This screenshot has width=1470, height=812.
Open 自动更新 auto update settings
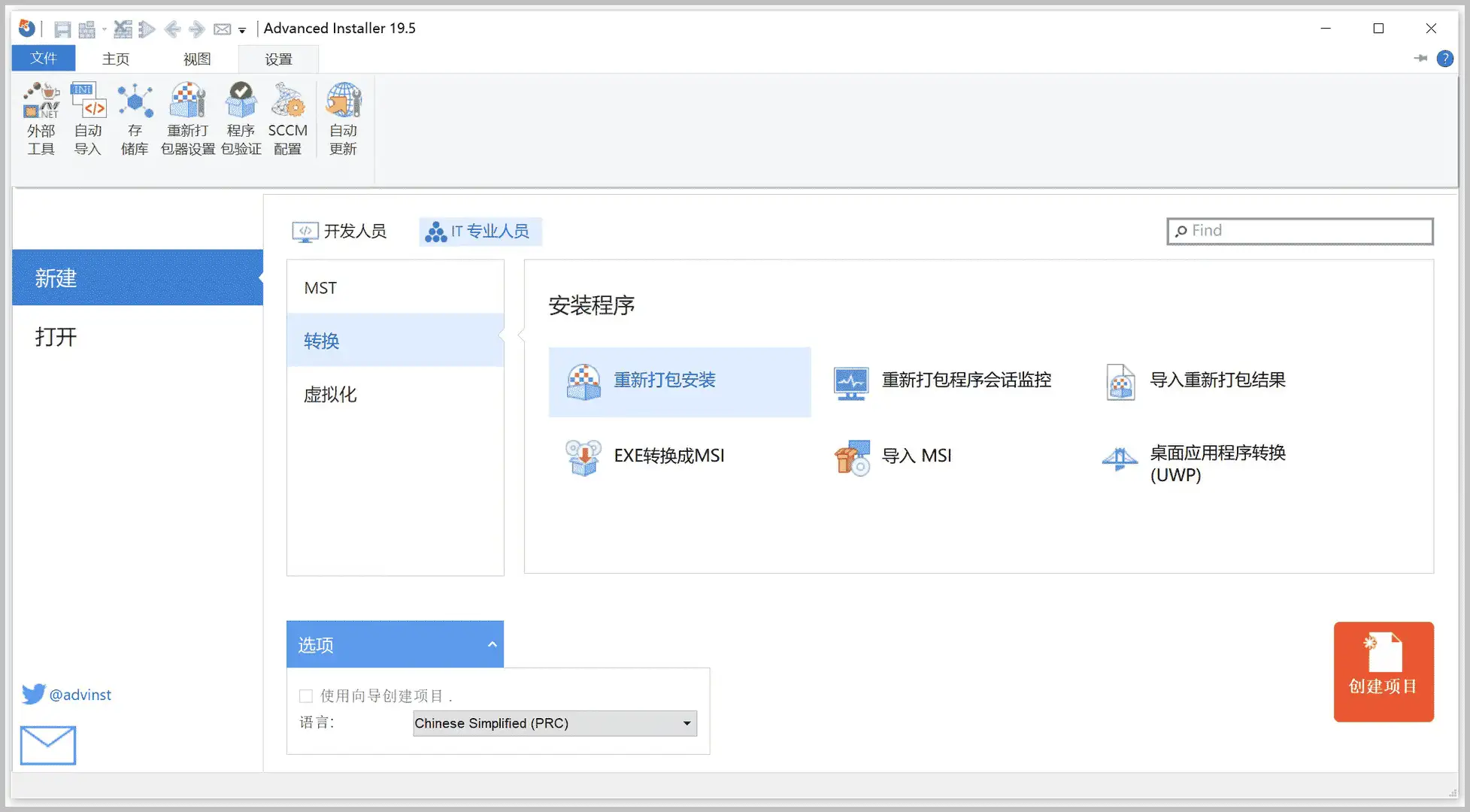(x=344, y=119)
